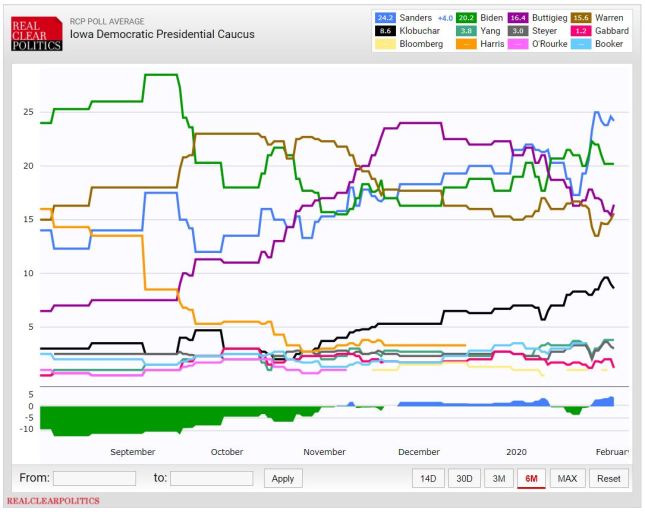
Task: Click the From date input field
Action: pos(94,478)
